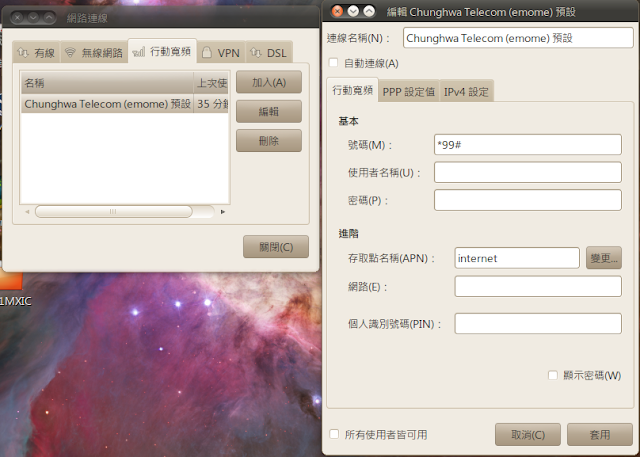Click the 號碼(M) field containing *99#
Image resolution: width=640 pixels, height=457 pixels.
tap(528, 144)
